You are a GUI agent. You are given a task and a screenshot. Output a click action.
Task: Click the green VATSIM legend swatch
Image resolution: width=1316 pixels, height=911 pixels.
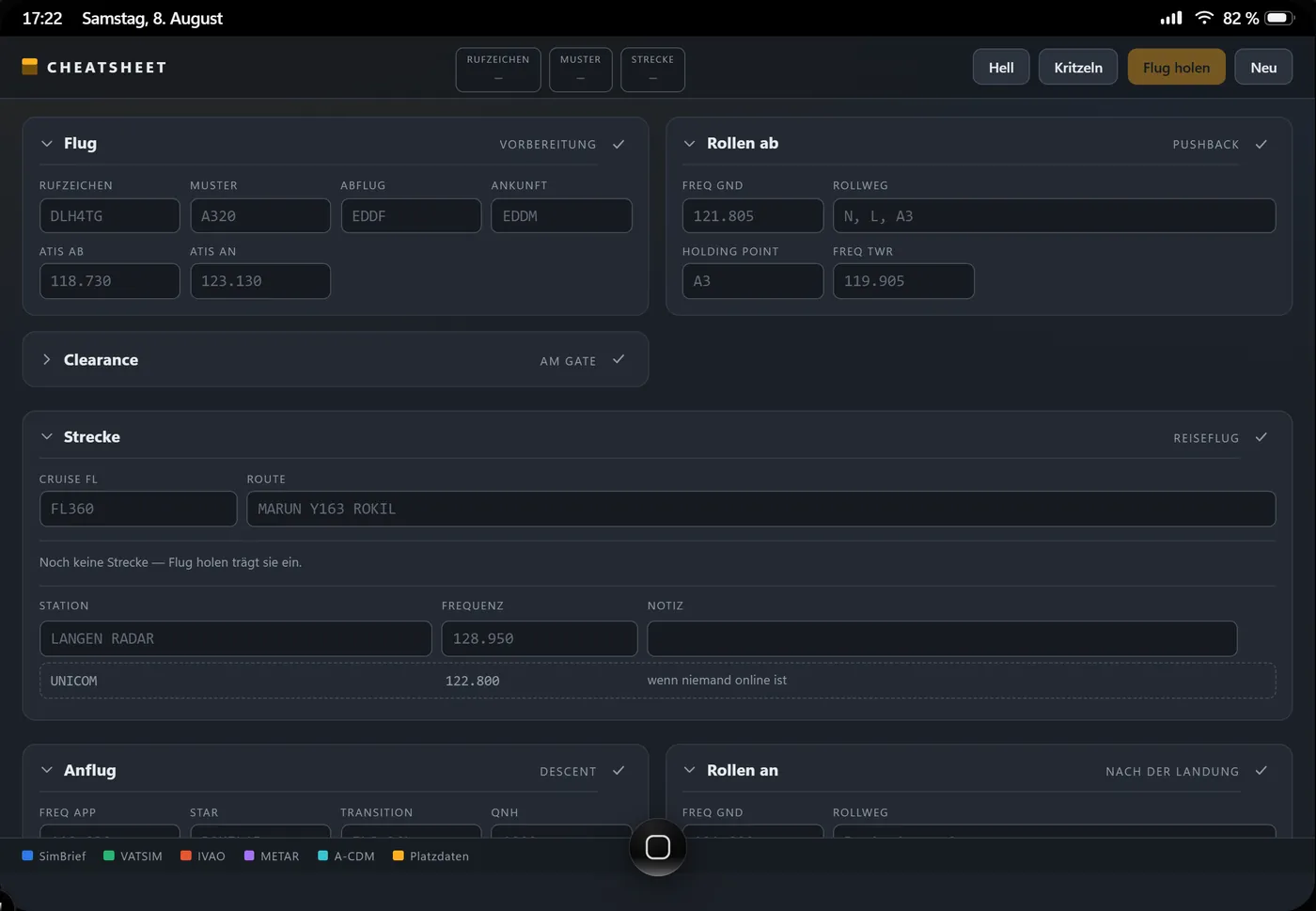tap(109, 856)
